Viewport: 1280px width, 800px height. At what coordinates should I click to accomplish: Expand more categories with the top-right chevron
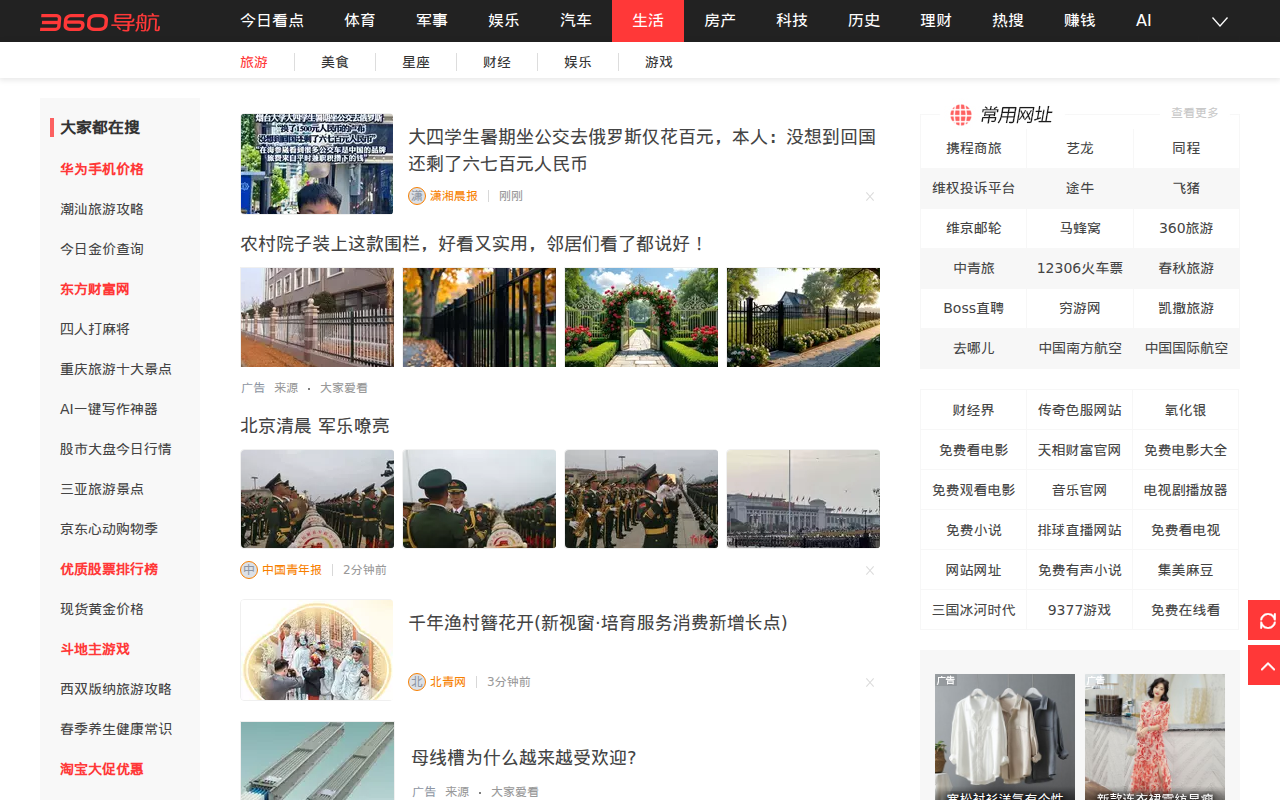coord(1220,21)
